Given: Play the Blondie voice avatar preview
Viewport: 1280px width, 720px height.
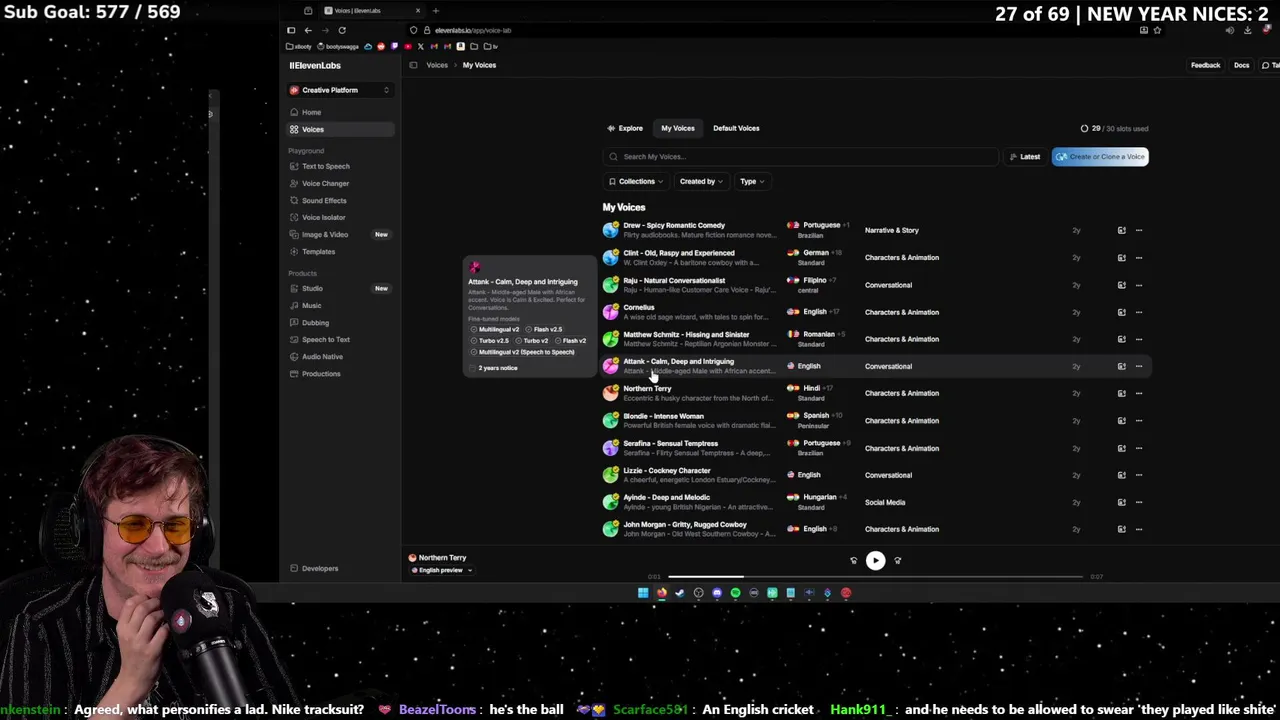Looking at the screenshot, I should click(x=610, y=421).
